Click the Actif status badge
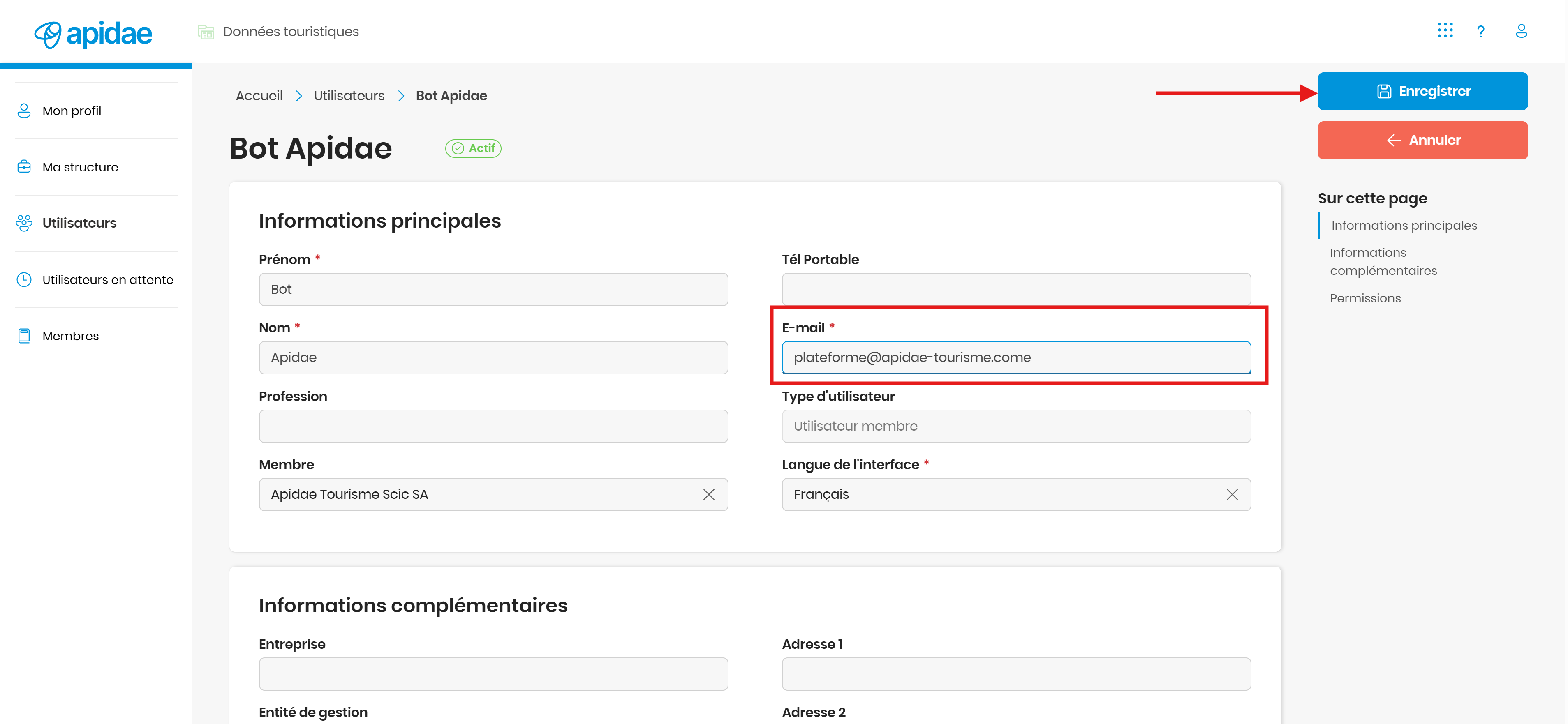 pyautogui.click(x=473, y=148)
